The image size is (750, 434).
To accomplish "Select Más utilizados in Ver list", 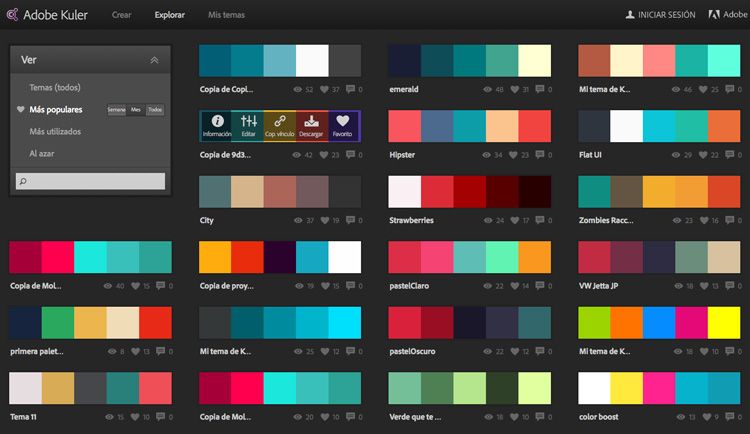I will coord(55,132).
